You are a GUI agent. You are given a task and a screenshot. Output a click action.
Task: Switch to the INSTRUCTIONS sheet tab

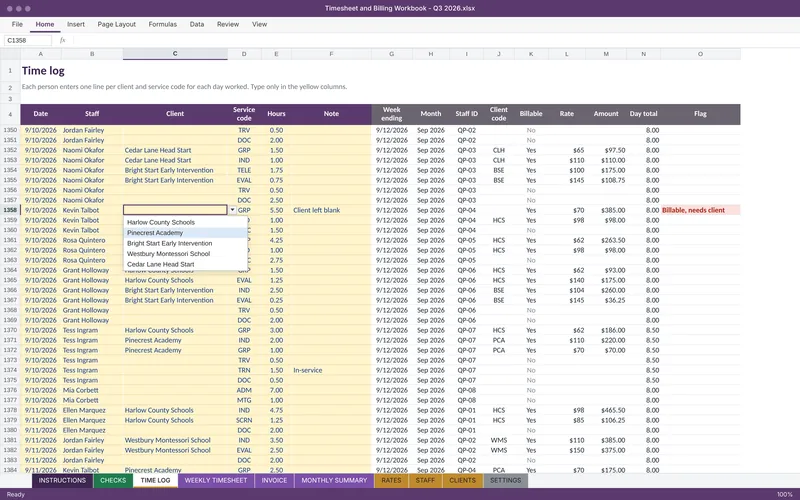[x=62, y=481]
